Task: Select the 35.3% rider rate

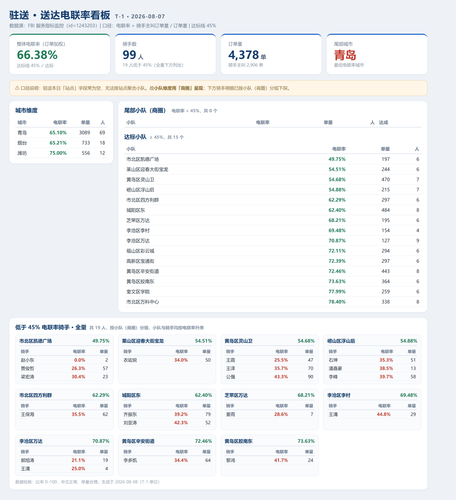Action: pos(386,360)
